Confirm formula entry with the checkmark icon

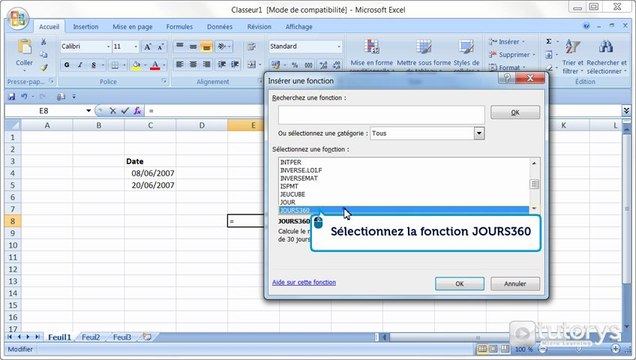125,111
